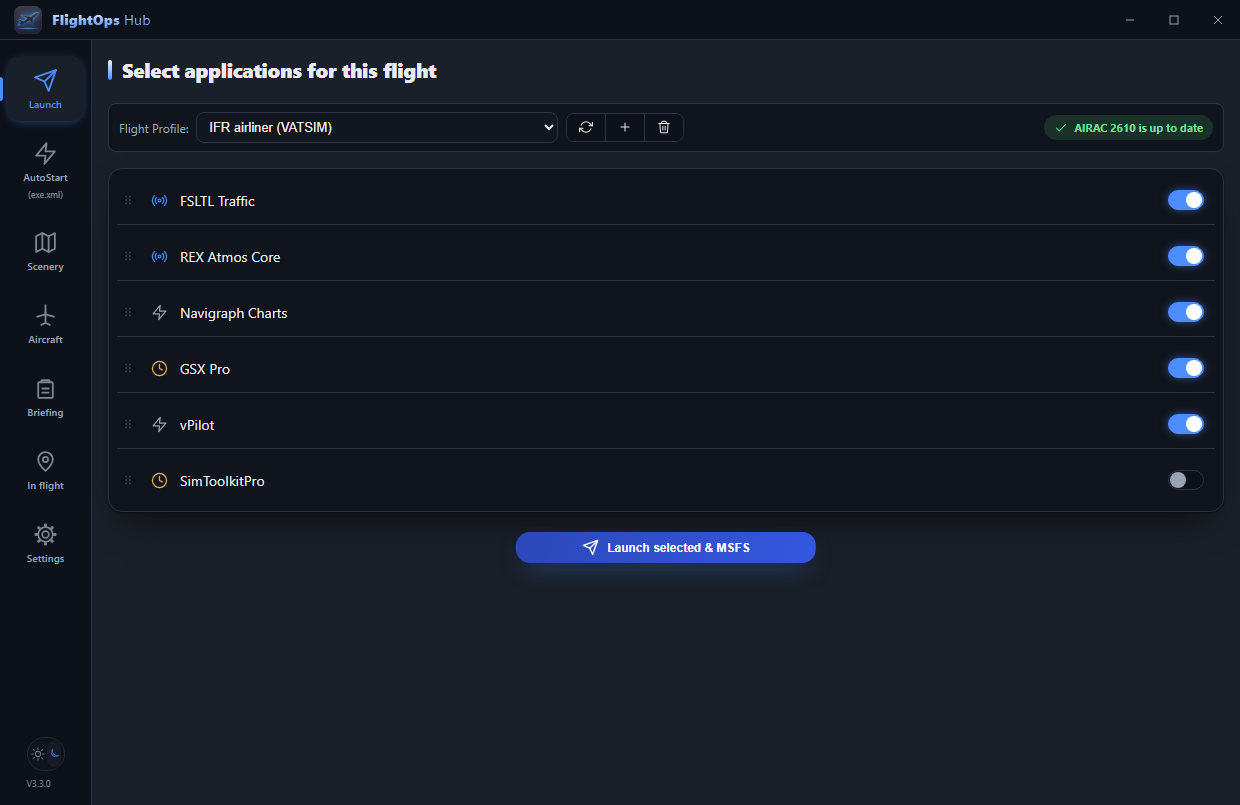This screenshot has width=1240, height=805.
Task: Open the Flight Profile dropdown
Action: tap(377, 127)
